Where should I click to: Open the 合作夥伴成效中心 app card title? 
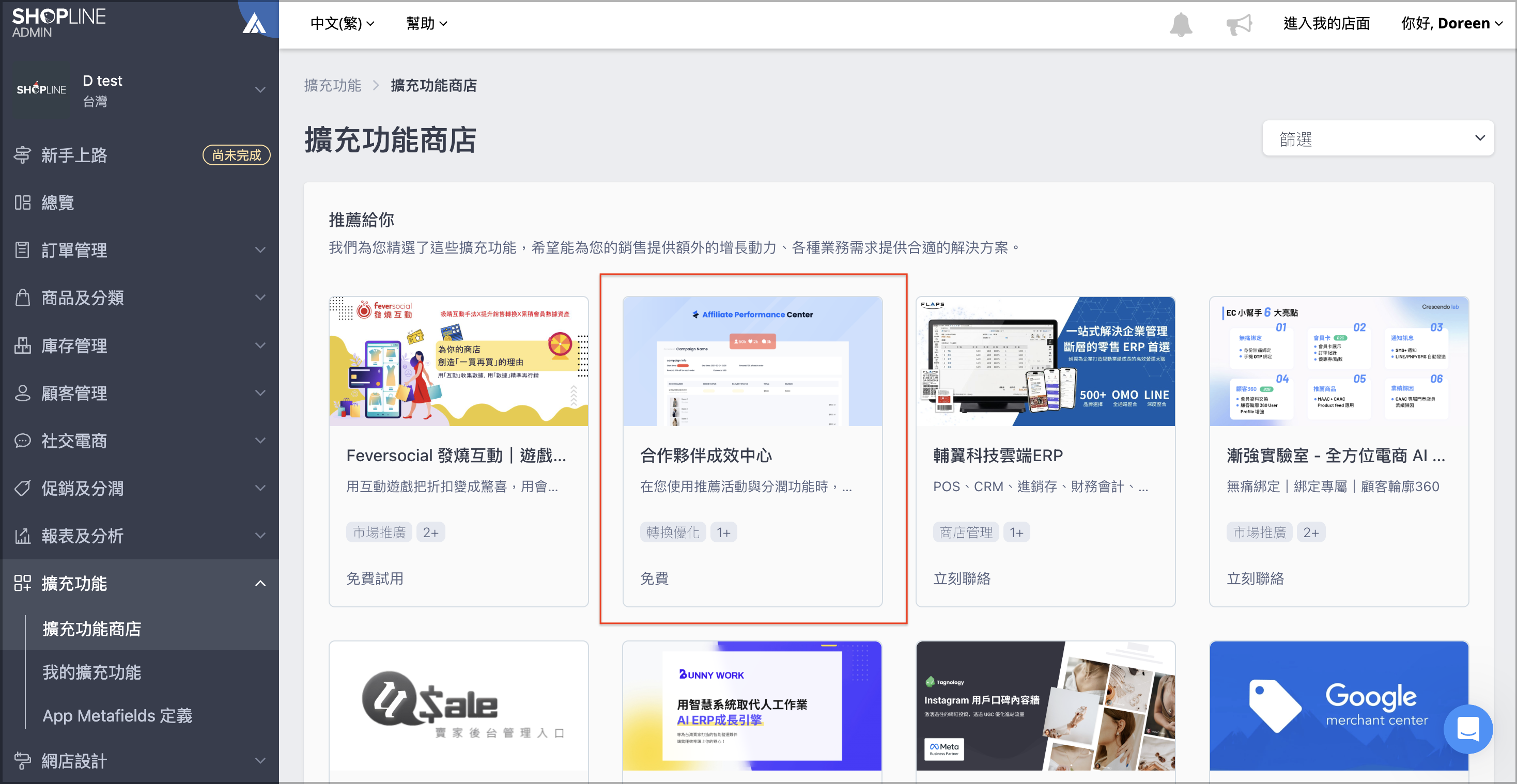tap(705, 456)
